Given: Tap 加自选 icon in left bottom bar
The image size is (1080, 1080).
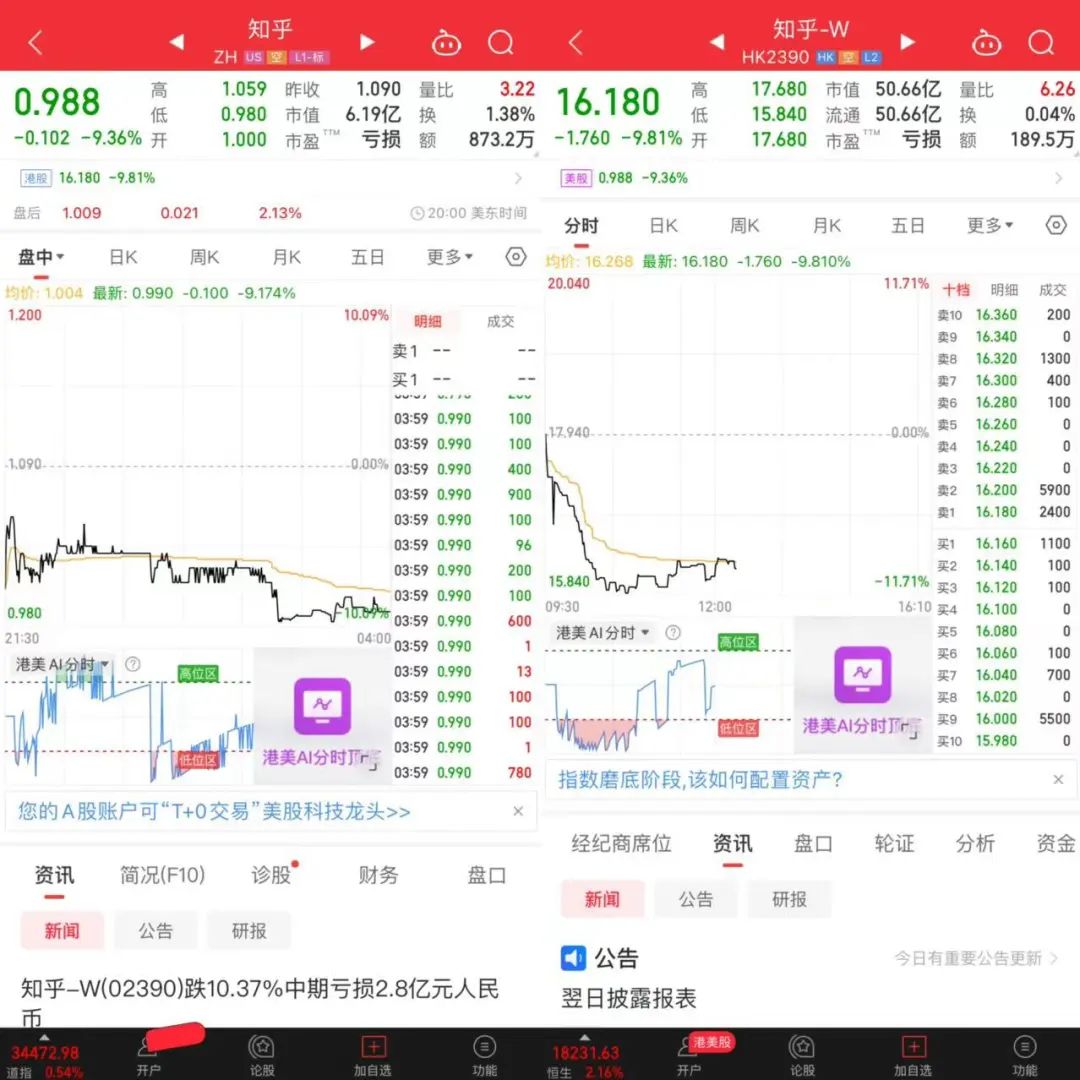Looking at the screenshot, I should (x=373, y=1054).
